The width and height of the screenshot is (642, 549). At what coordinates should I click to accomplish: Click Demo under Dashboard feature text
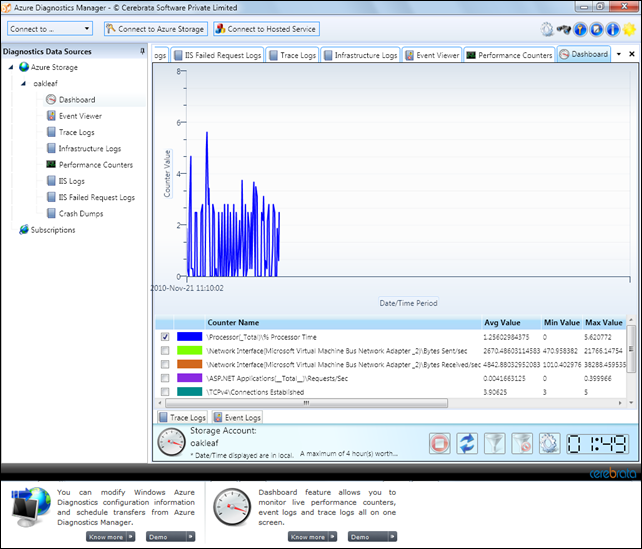373,537
